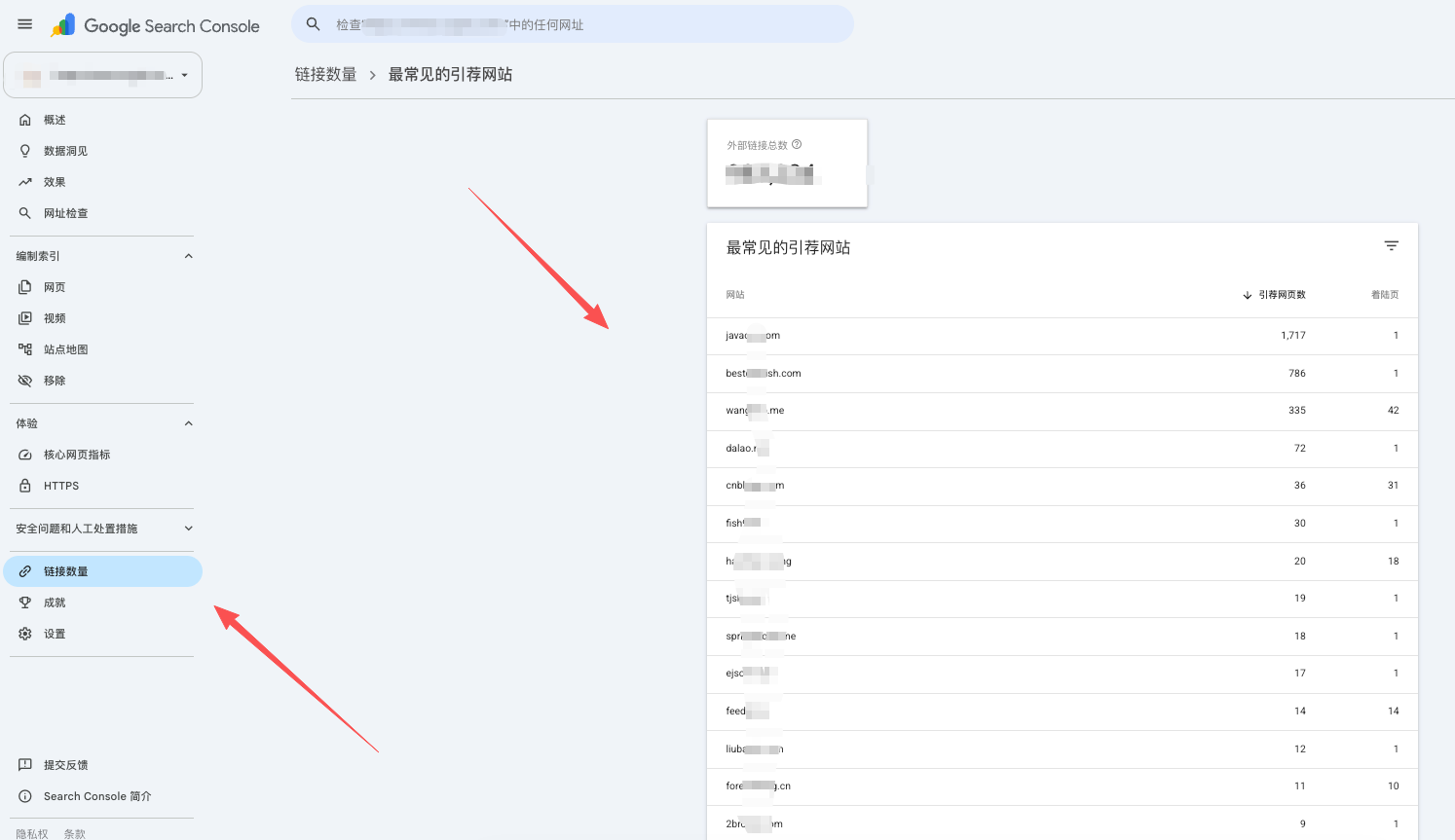Click Search Console 简介 info icon
The width and height of the screenshot is (1455, 840).
pos(25,796)
